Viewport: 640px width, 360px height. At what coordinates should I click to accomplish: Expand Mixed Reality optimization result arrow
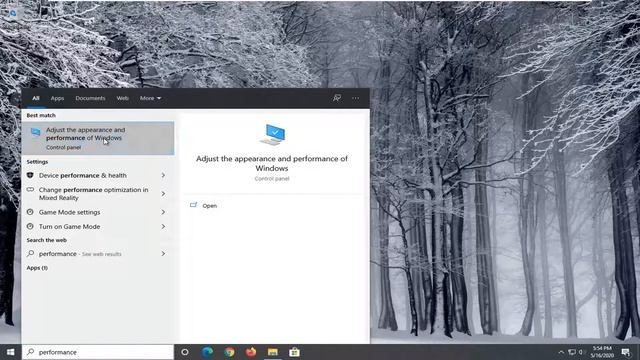coord(163,193)
